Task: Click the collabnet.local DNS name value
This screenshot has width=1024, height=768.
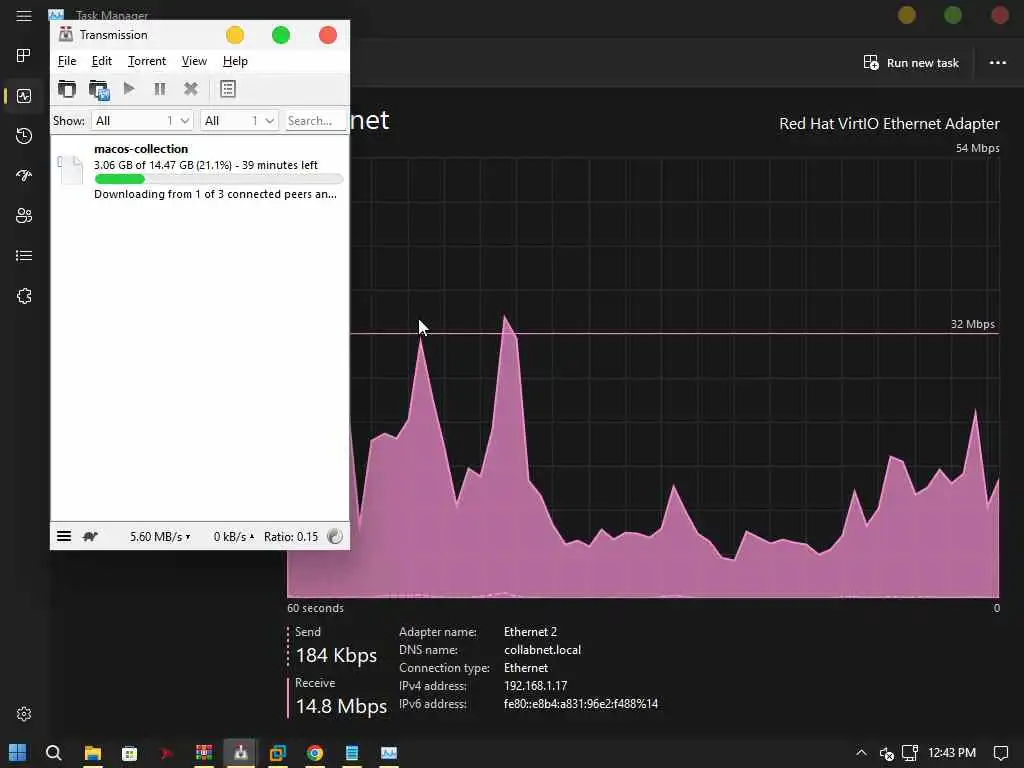Action: pyautogui.click(x=542, y=650)
